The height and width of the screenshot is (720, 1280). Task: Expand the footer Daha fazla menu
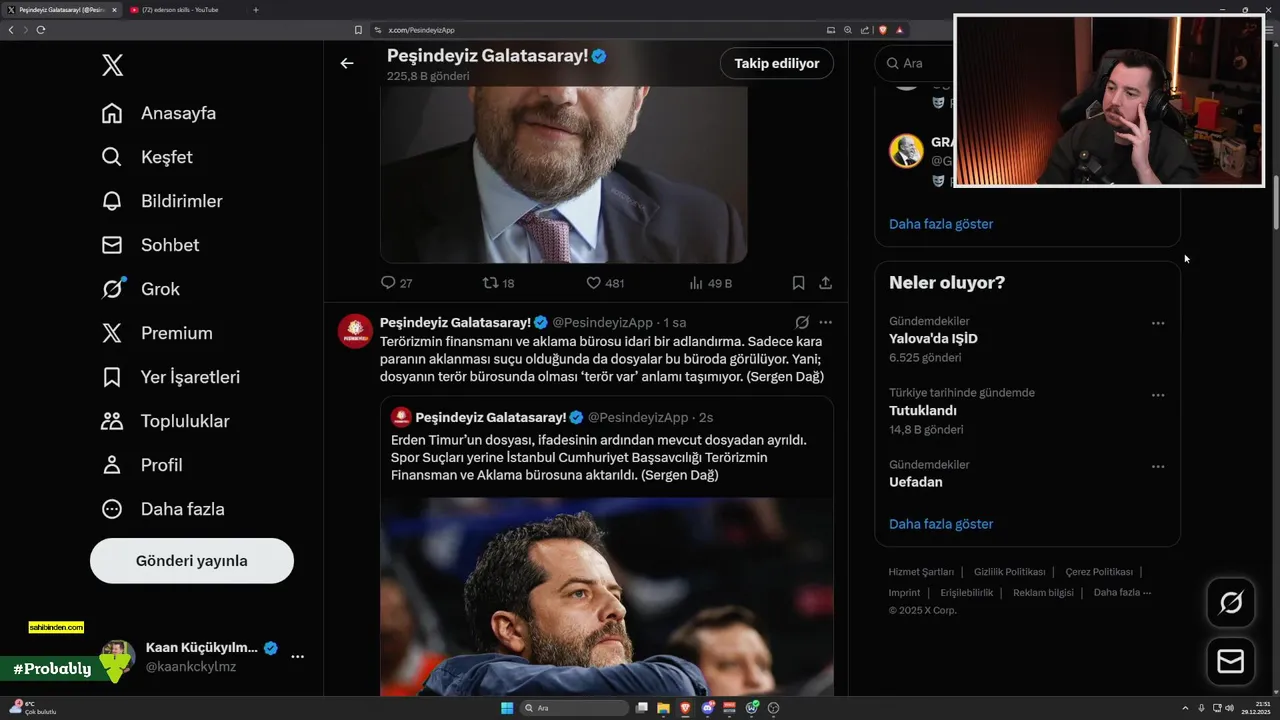pos(1122,593)
